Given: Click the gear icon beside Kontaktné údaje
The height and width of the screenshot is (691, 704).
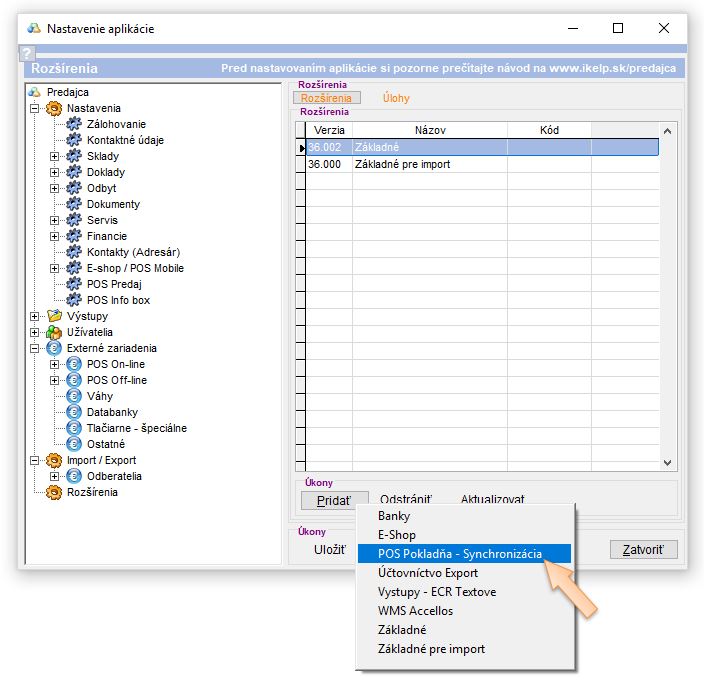Looking at the screenshot, I should pos(74,140).
